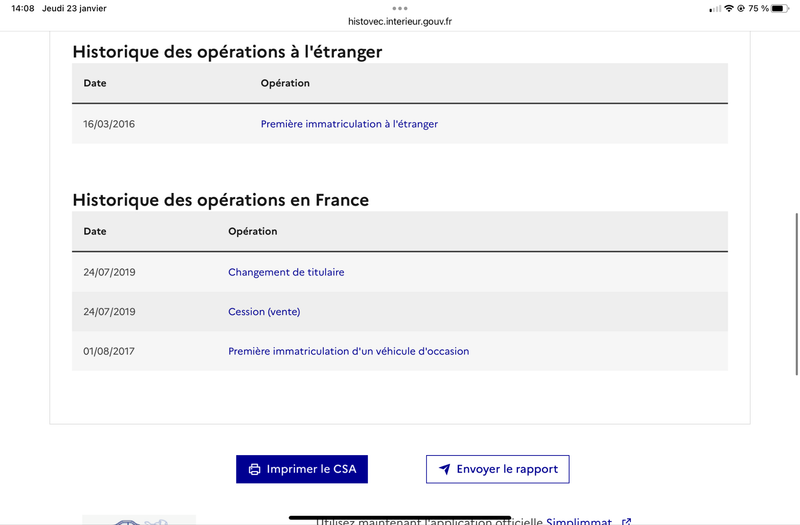Follow the Simplimmat link

579,521
